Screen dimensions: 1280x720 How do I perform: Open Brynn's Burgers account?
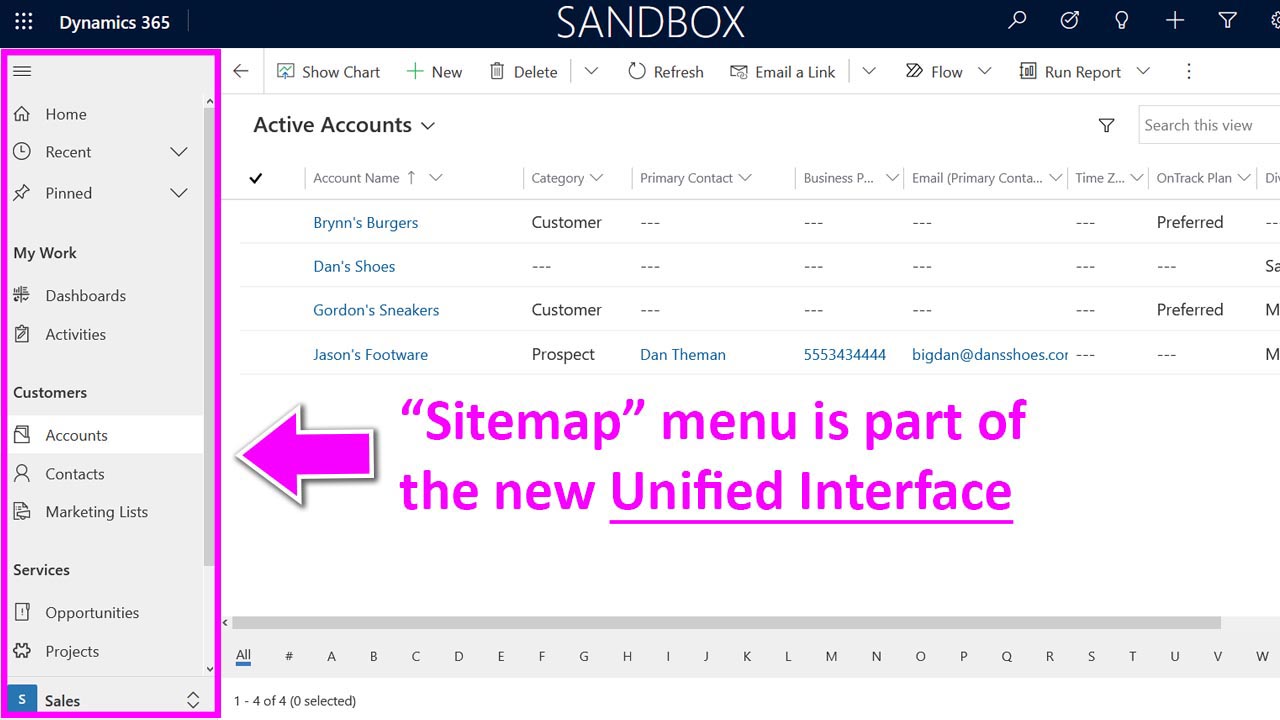tap(366, 222)
